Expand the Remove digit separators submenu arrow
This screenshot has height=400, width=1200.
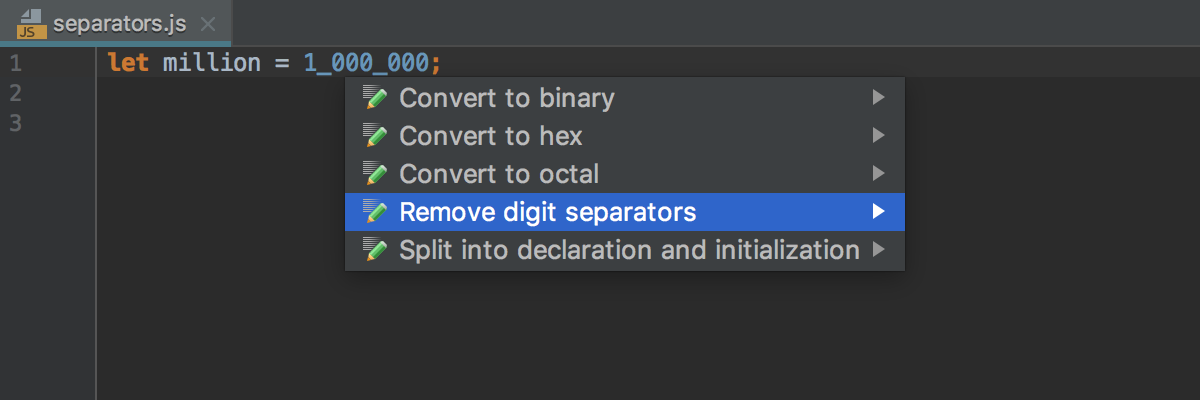point(878,212)
